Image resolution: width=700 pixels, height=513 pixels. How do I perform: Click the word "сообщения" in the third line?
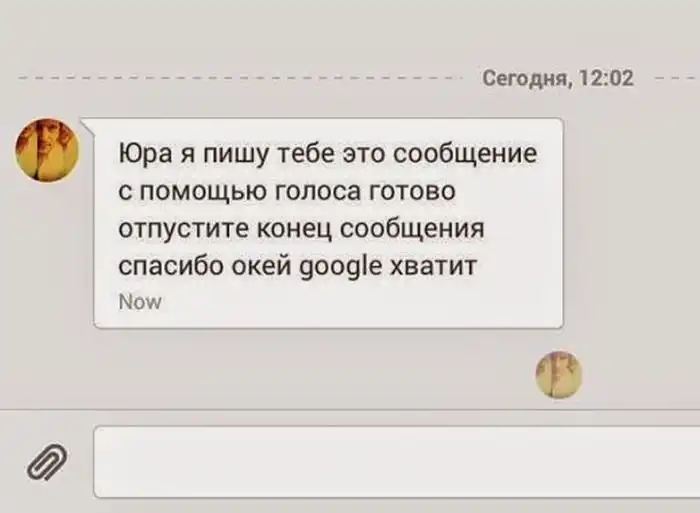coord(412,229)
